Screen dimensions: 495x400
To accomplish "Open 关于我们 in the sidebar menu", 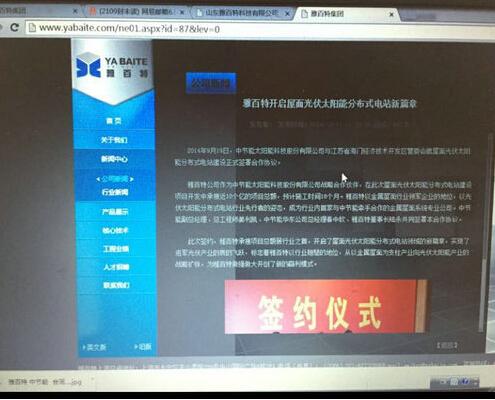I will pos(114,140).
